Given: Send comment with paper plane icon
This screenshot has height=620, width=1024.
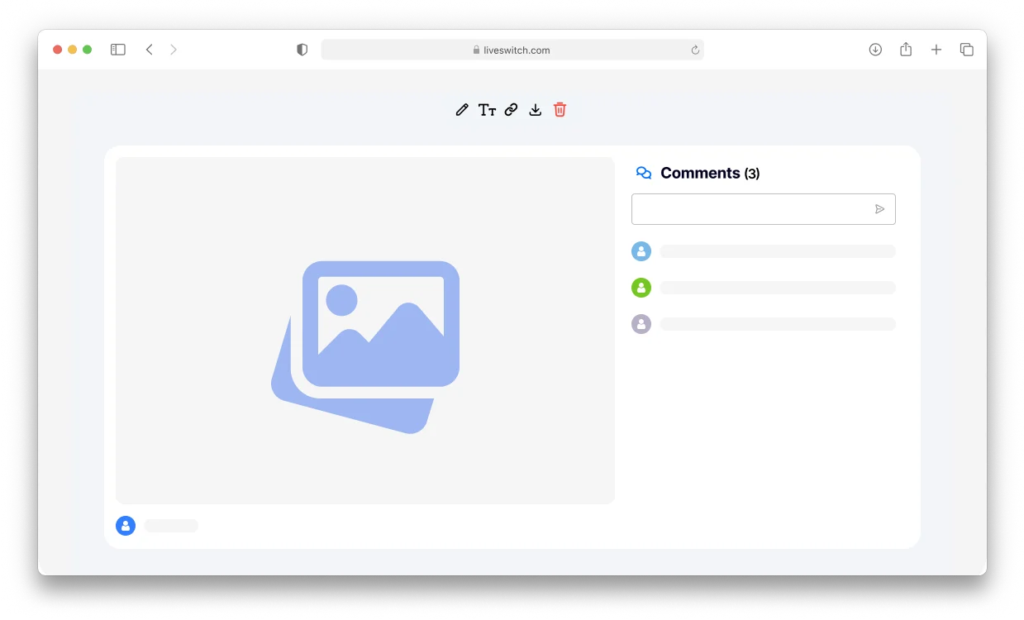Looking at the screenshot, I should [880, 209].
